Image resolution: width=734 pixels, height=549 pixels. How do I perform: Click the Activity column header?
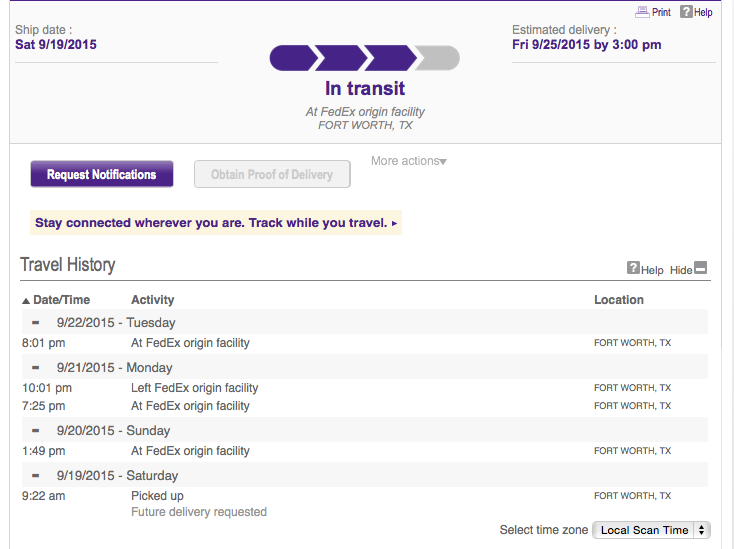152,300
